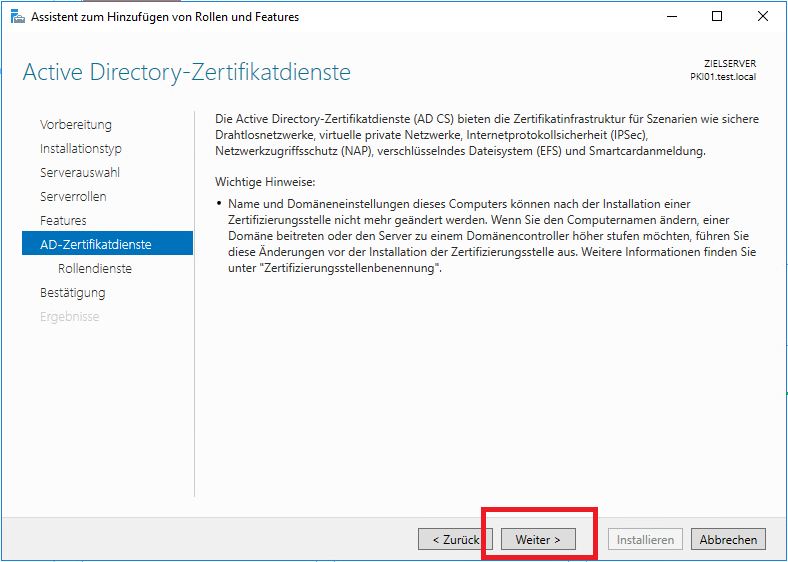Screen dimensions: 788x562
Task: Open the Rollendienste sub-step
Action: point(95,269)
